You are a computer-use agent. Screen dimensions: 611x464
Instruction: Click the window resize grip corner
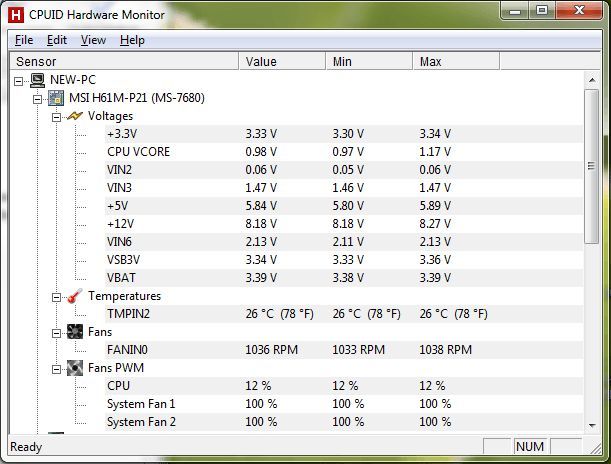pyautogui.click(x=595, y=448)
